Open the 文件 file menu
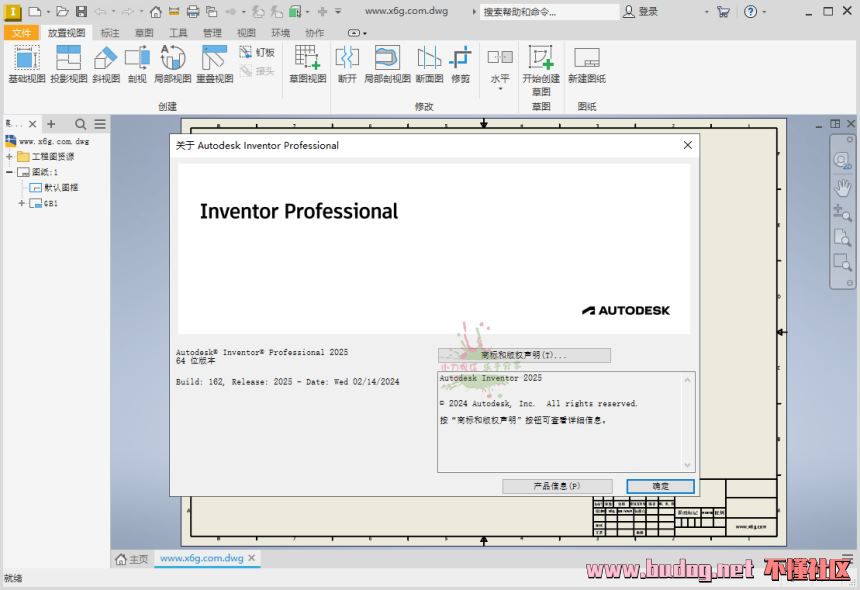This screenshot has width=860, height=590. 21,33
